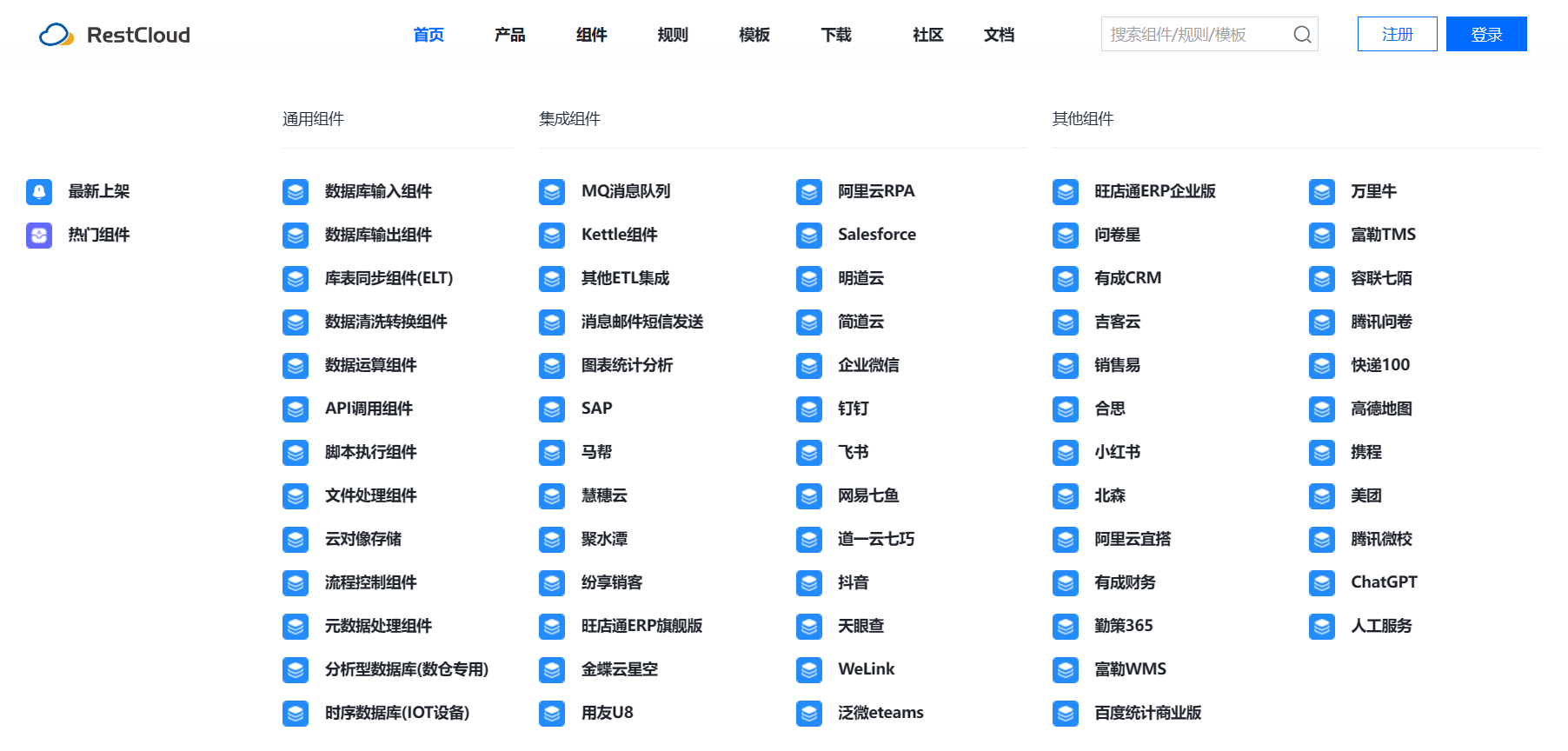Open the 数据运算组件 link
This screenshot has width=1568, height=751.
coord(371,365)
